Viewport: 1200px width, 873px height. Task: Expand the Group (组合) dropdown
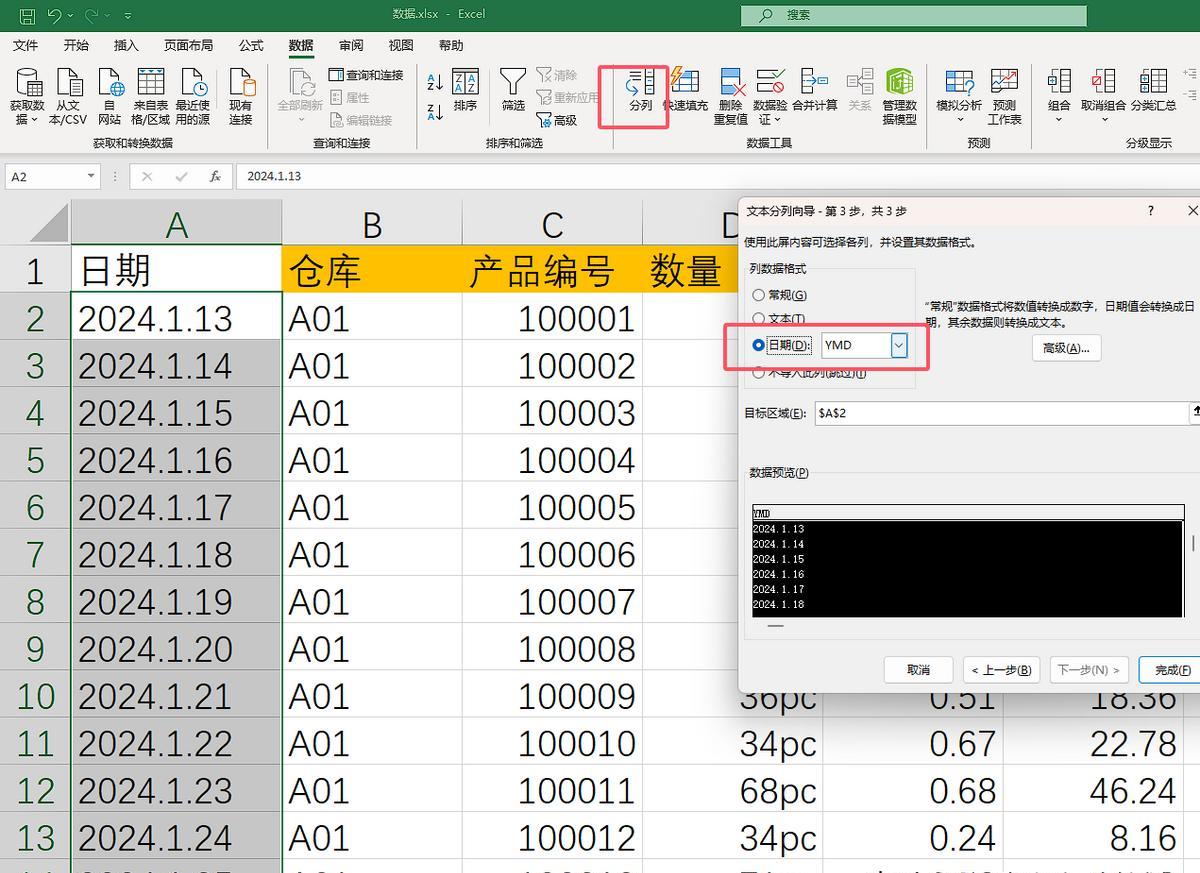coord(1059,119)
